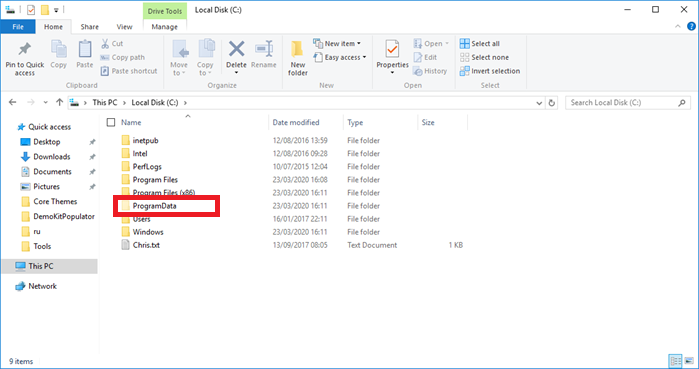Sort by the Name column header
699x369 pixels.
131,122
